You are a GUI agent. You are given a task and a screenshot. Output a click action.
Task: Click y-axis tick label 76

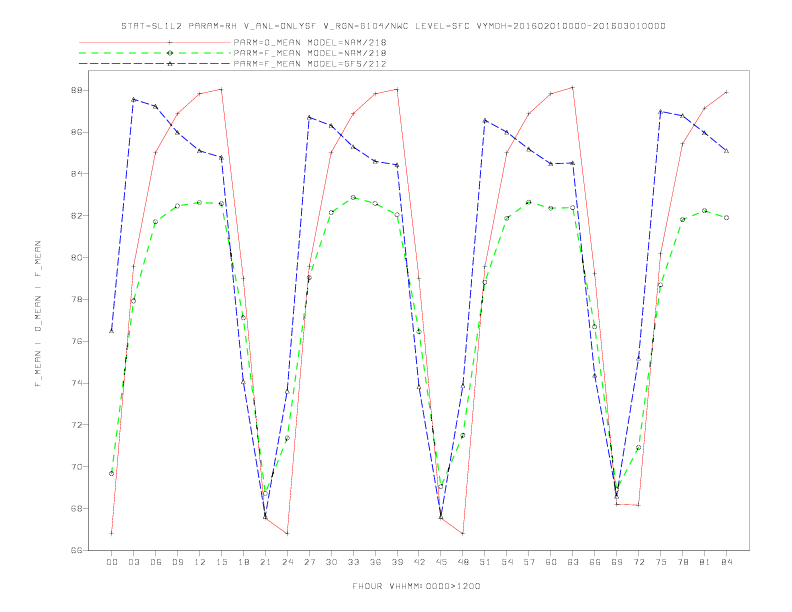(x=76, y=341)
